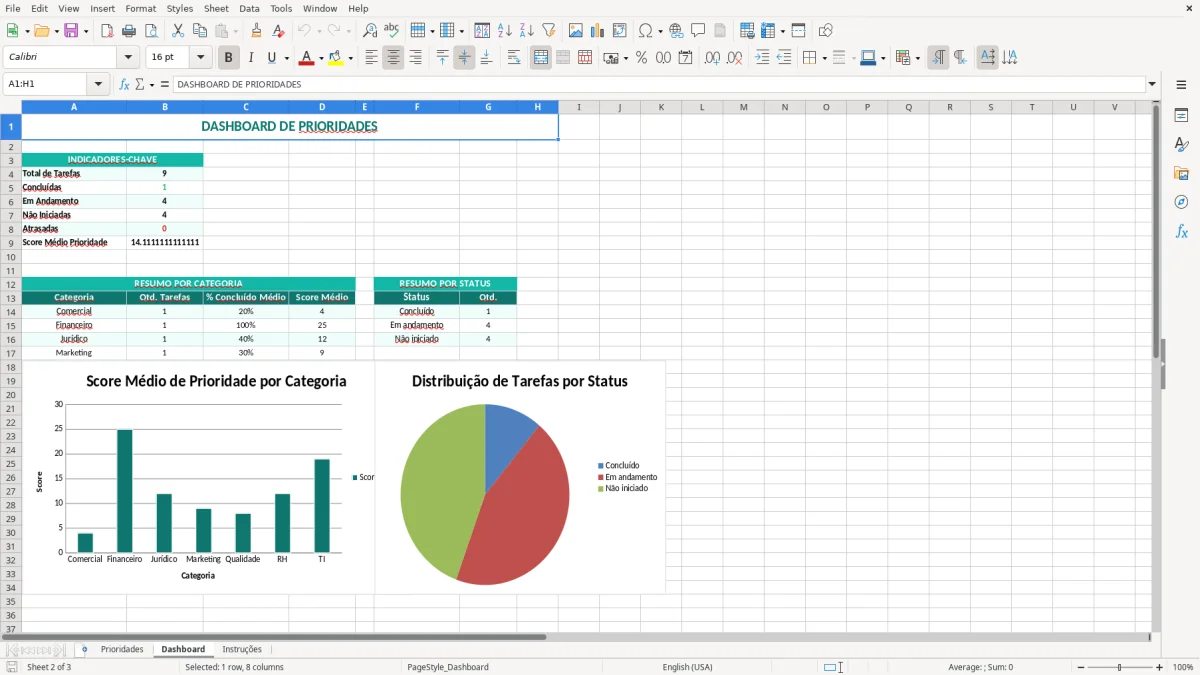The image size is (1200, 675).
Task: Open the Sheet menu
Action: coord(216,8)
